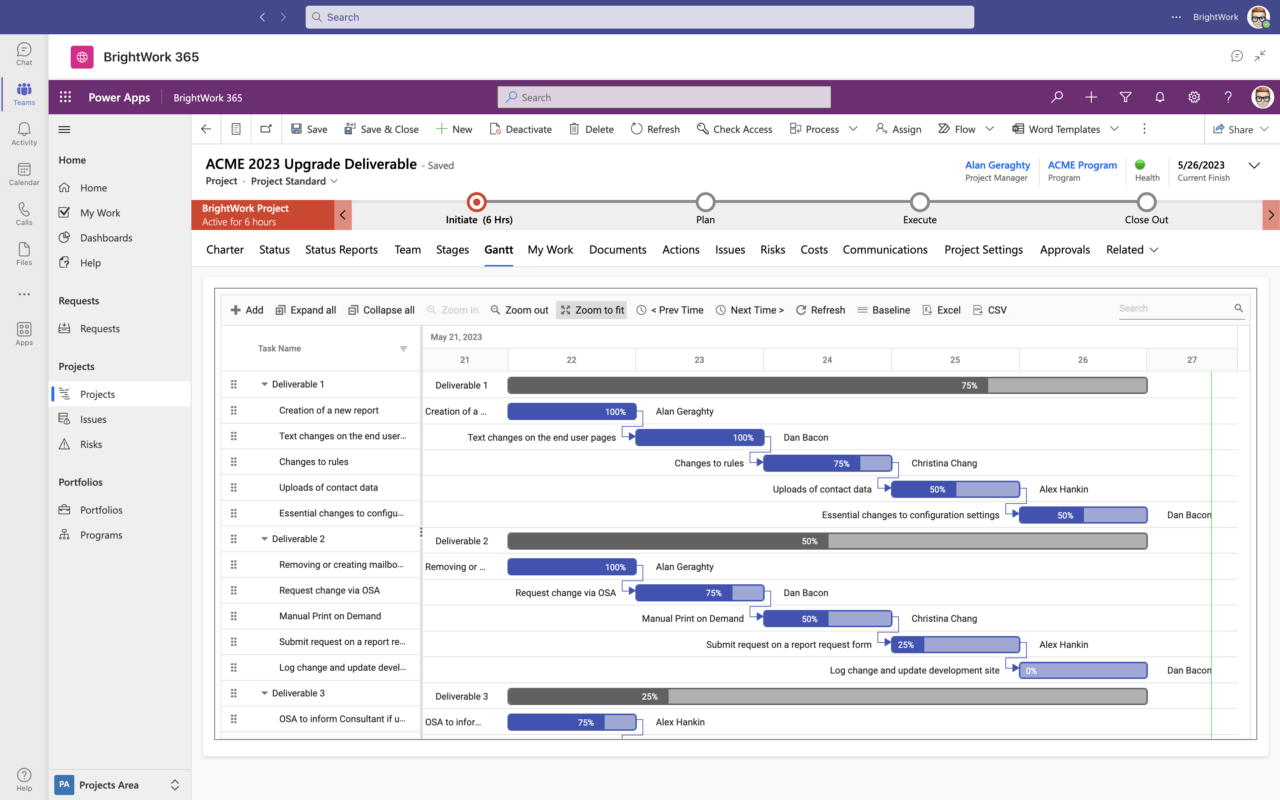Switch to the Risks tab

[x=772, y=249]
